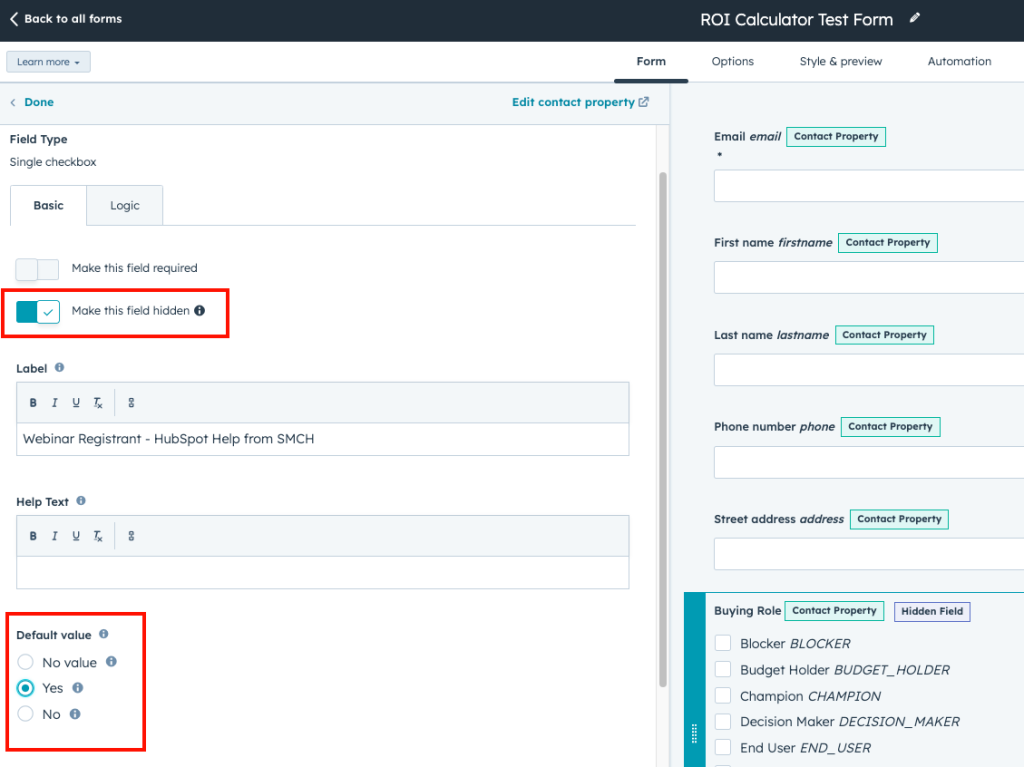Click the Contact Property badge next to Street address
1024x767 pixels.
point(899,519)
